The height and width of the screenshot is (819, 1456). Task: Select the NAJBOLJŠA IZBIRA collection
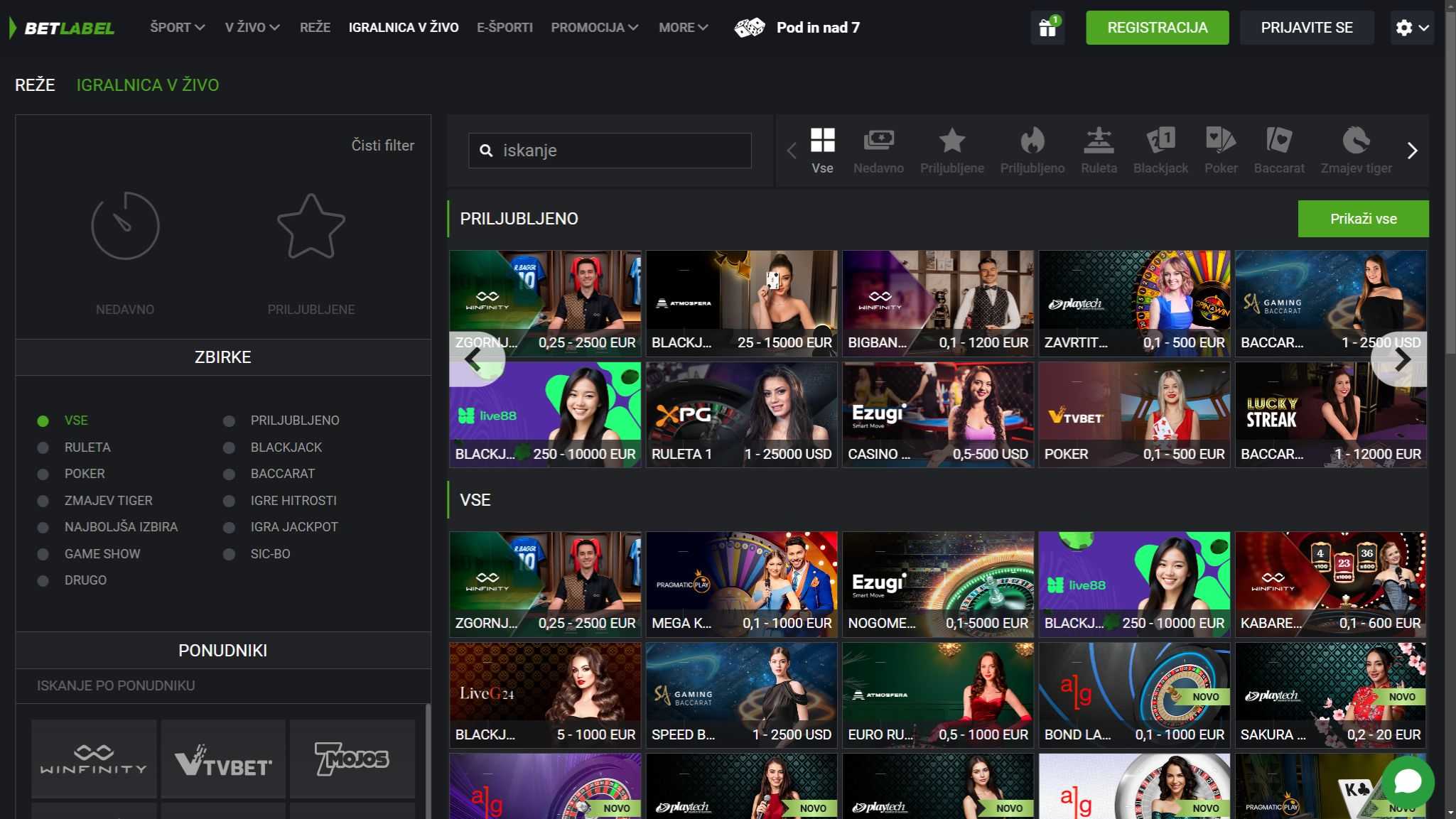[x=121, y=527]
